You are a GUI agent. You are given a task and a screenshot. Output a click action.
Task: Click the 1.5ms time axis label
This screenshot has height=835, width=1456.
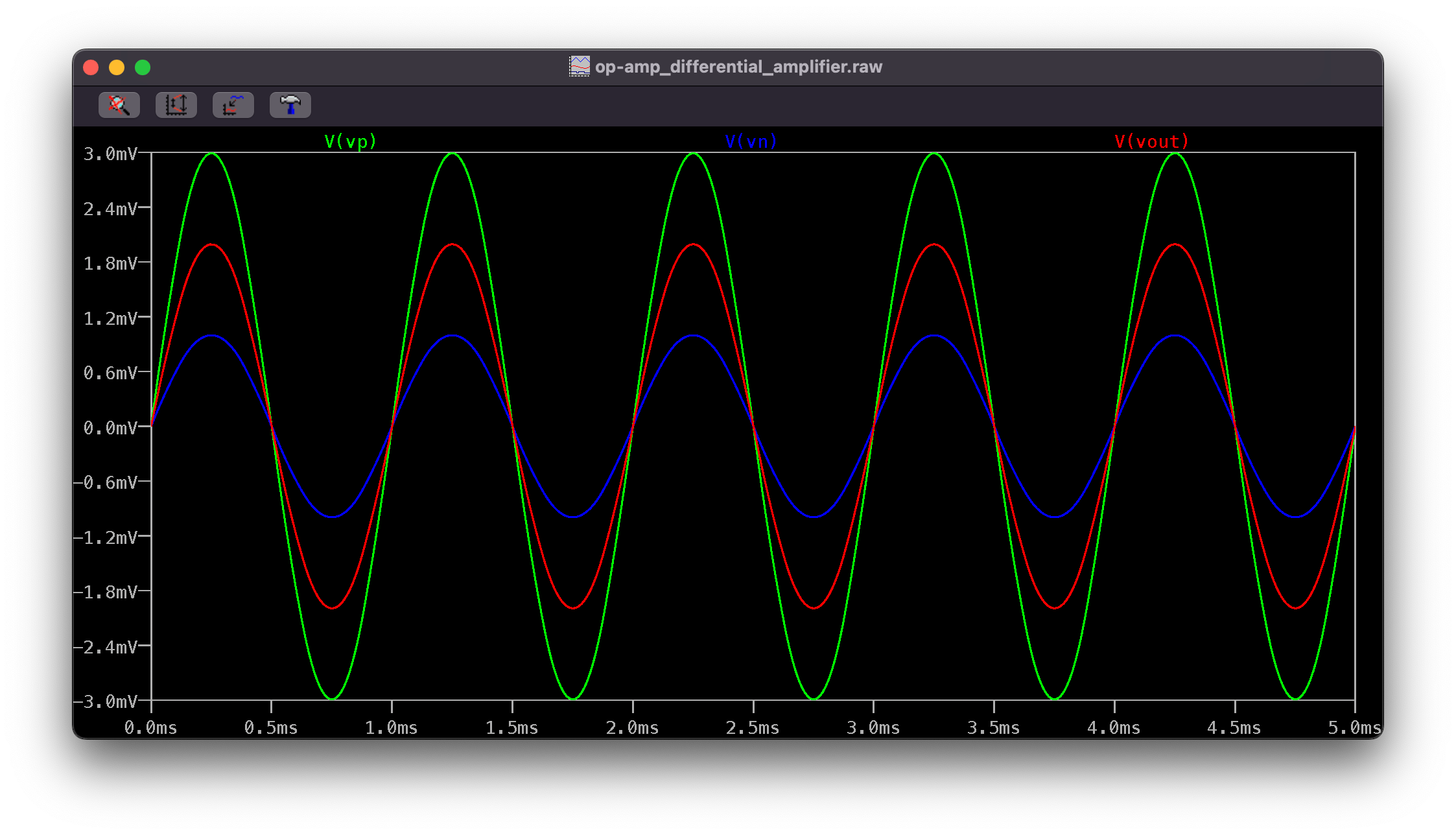(x=512, y=728)
